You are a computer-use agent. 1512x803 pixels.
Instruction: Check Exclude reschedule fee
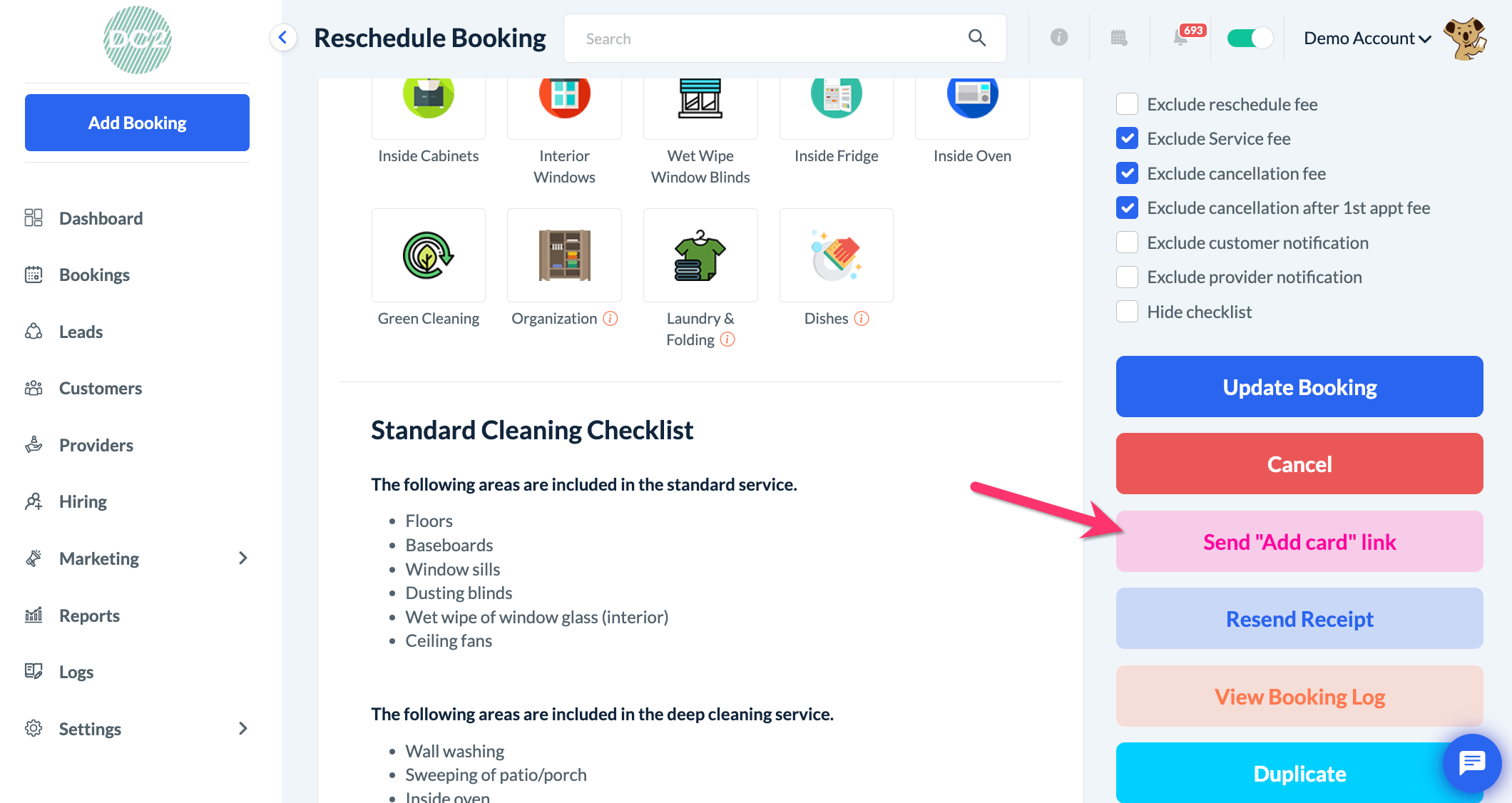[1127, 104]
